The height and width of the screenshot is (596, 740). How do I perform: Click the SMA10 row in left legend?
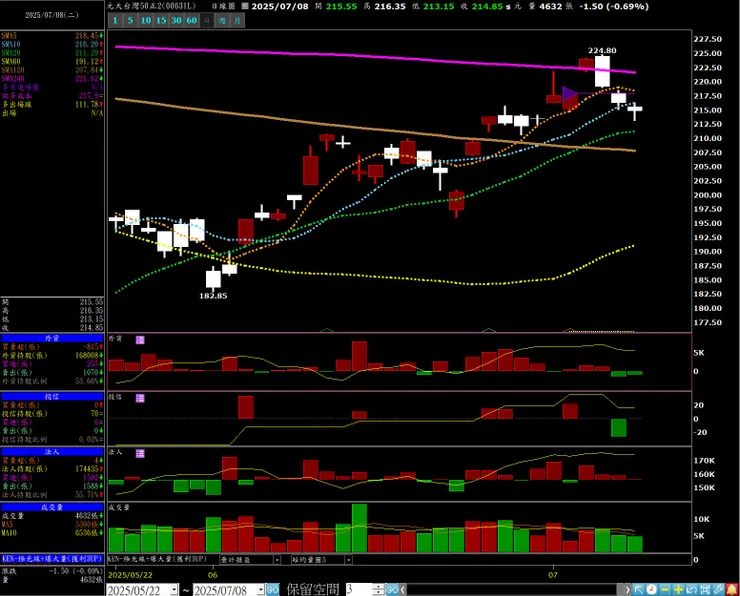coord(52,44)
